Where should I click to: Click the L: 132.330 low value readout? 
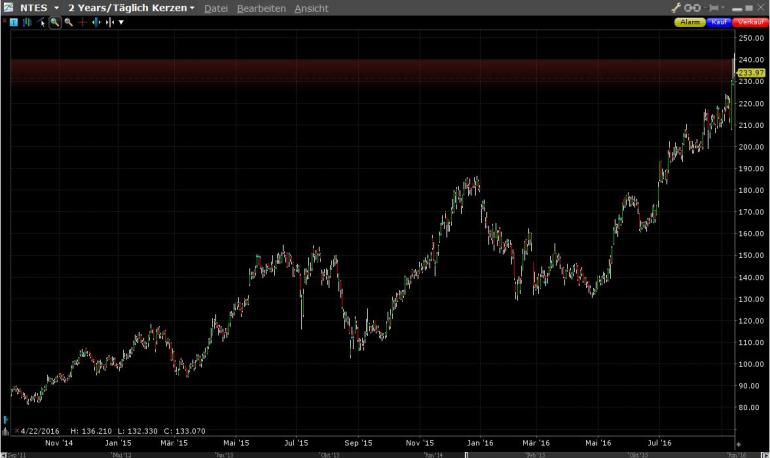pos(138,431)
